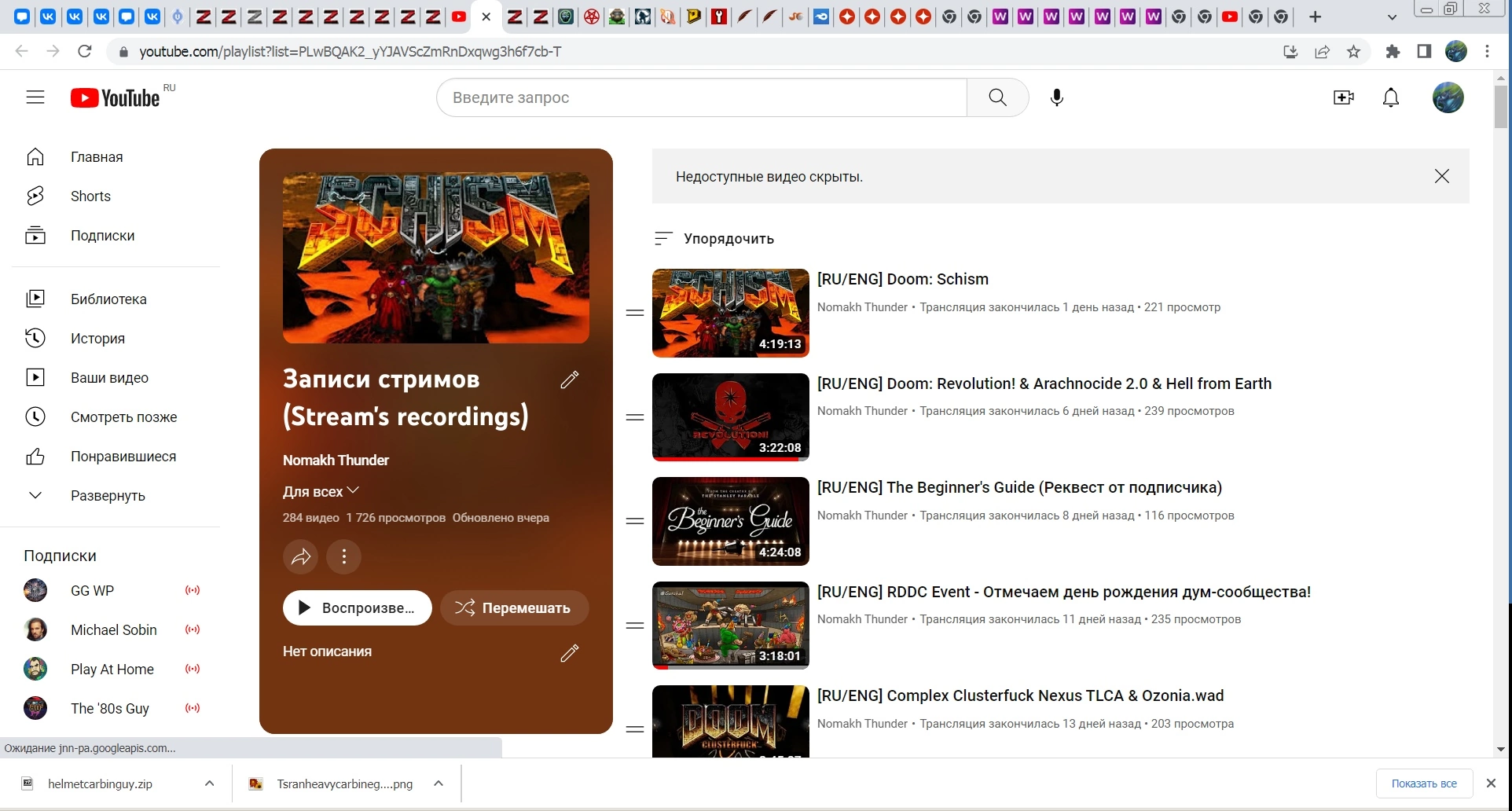
Task: Open helmetcarbinguy.zip downloaded file
Action: [100, 783]
